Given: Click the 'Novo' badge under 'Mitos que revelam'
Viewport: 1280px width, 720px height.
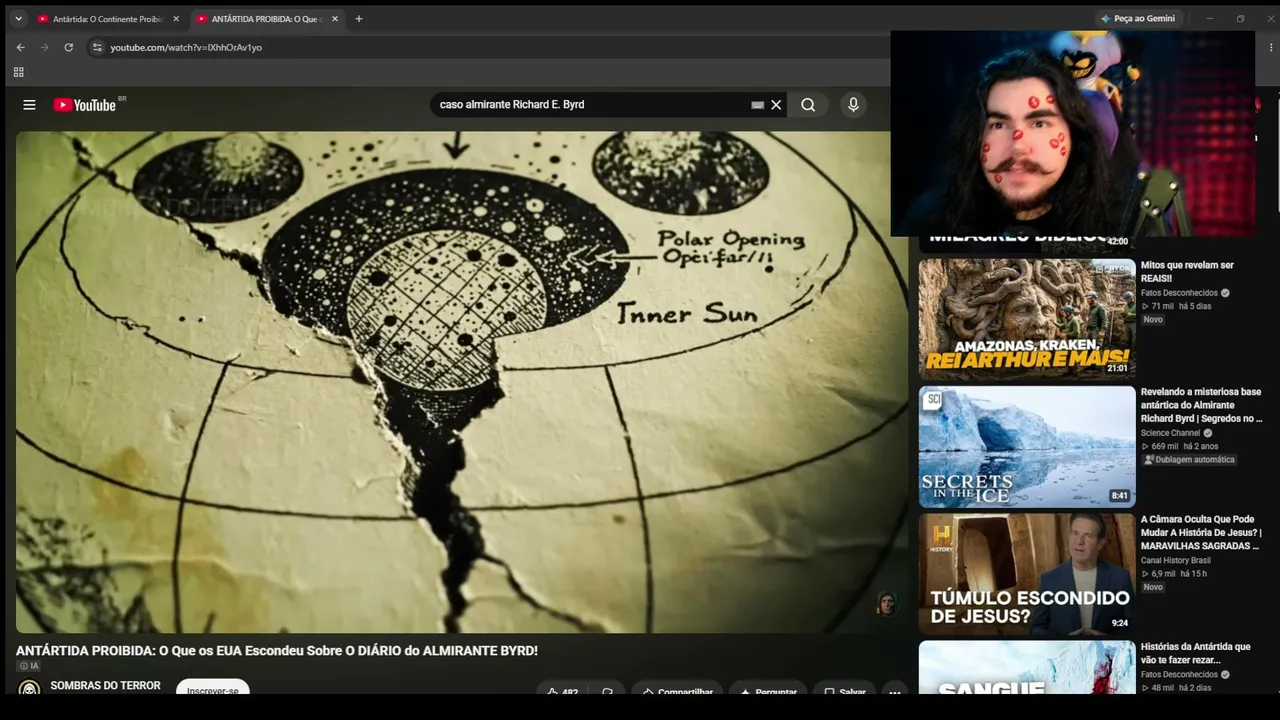Looking at the screenshot, I should tap(1153, 319).
